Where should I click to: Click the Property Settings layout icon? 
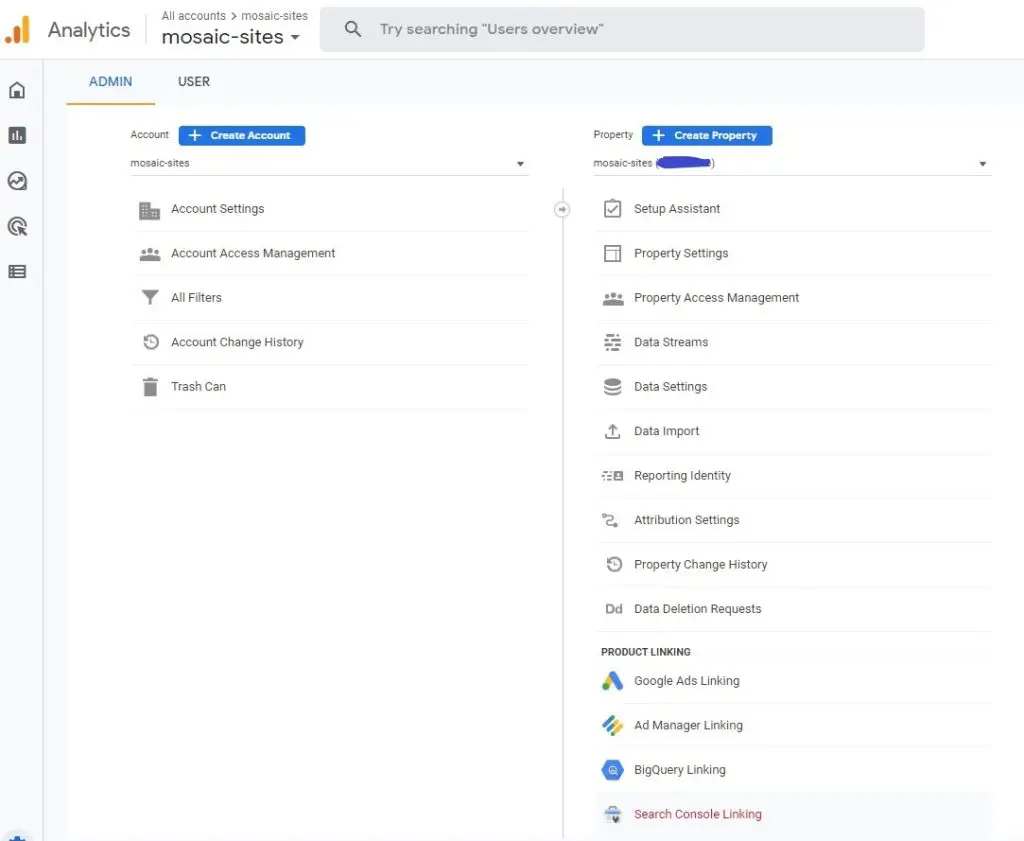click(613, 253)
